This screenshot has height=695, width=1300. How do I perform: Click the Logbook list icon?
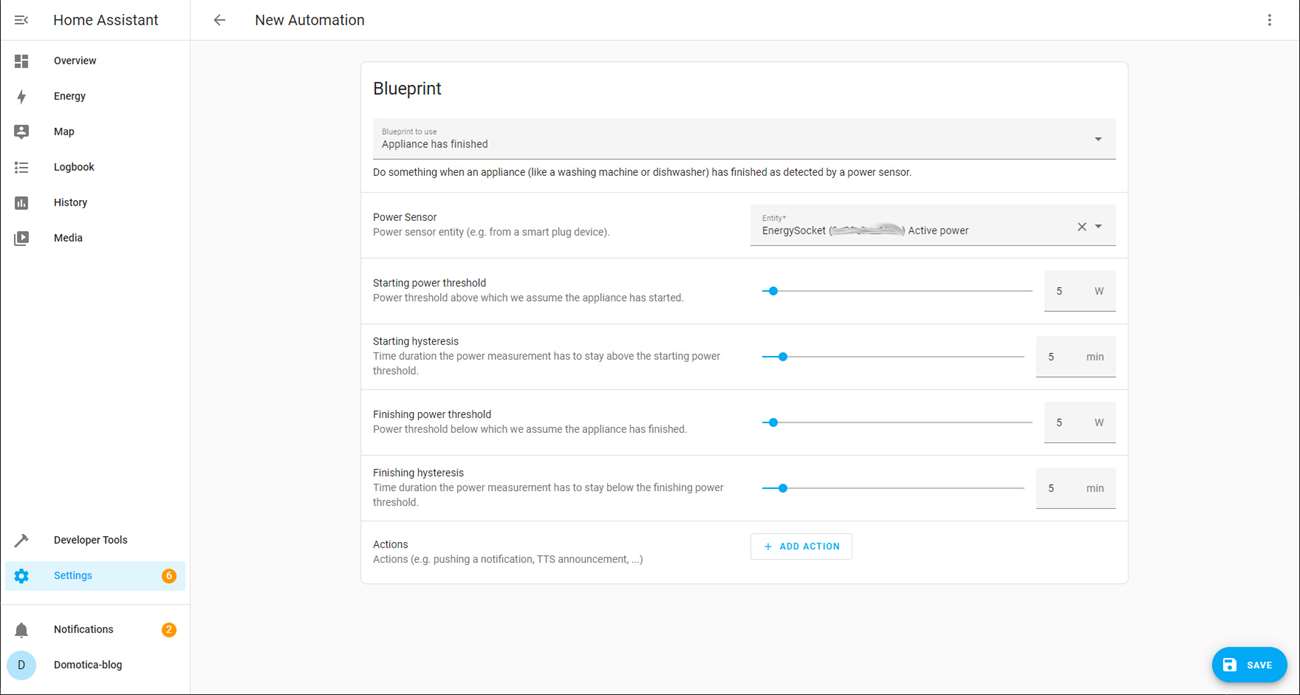tap(21, 167)
